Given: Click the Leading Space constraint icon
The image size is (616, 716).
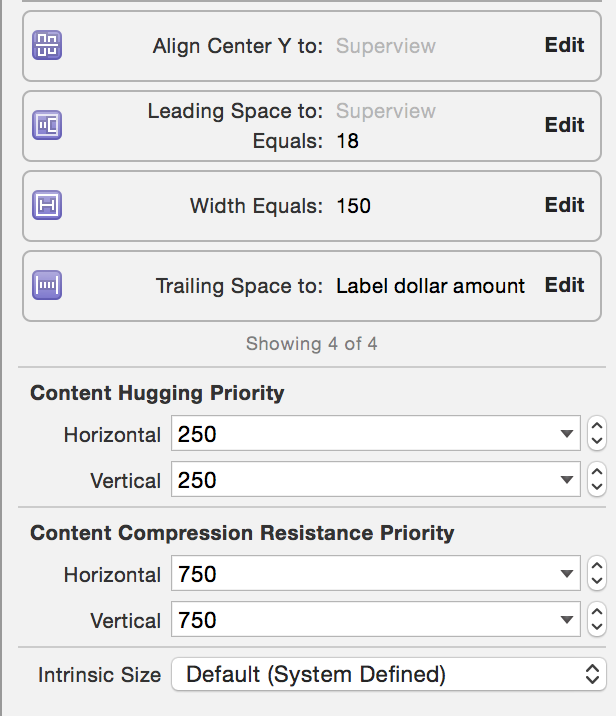Looking at the screenshot, I should pos(48,125).
